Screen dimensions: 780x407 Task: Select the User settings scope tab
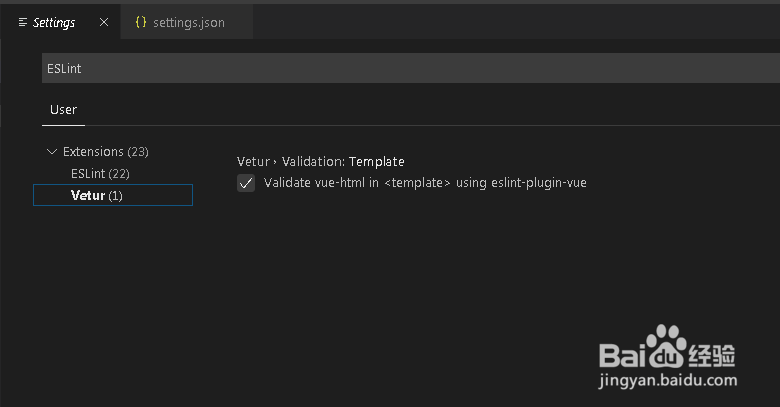(x=63, y=110)
